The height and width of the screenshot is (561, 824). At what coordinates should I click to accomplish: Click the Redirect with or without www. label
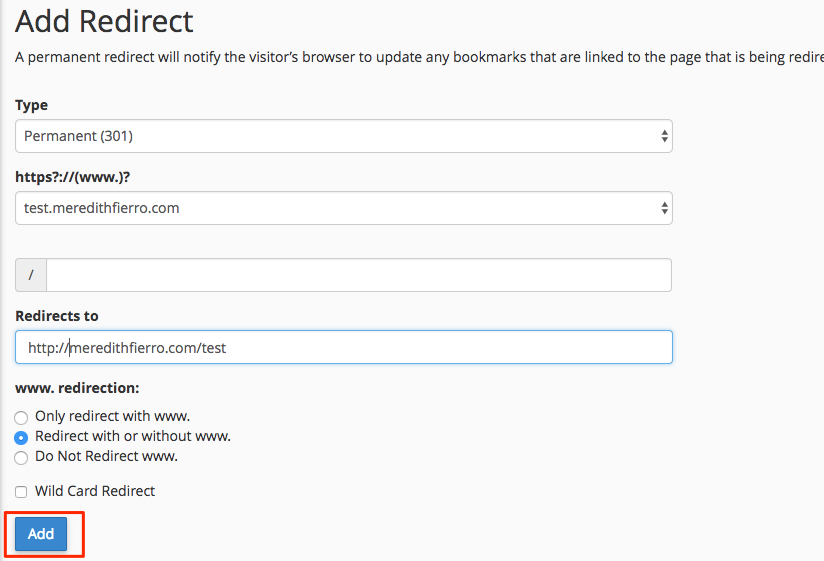click(x=133, y=436)
